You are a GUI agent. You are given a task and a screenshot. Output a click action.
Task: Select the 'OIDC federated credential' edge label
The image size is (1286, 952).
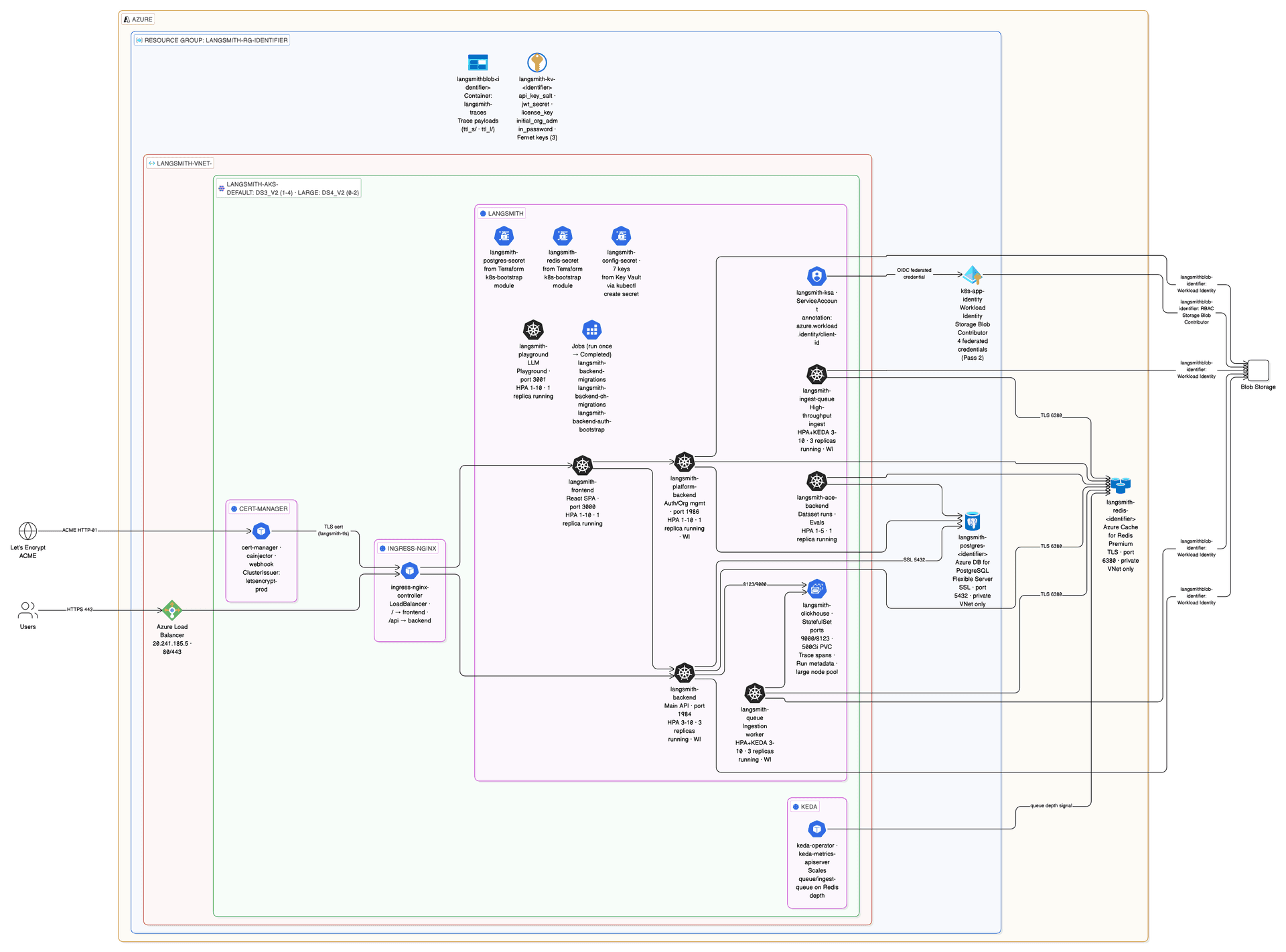(x=914, y=273)
